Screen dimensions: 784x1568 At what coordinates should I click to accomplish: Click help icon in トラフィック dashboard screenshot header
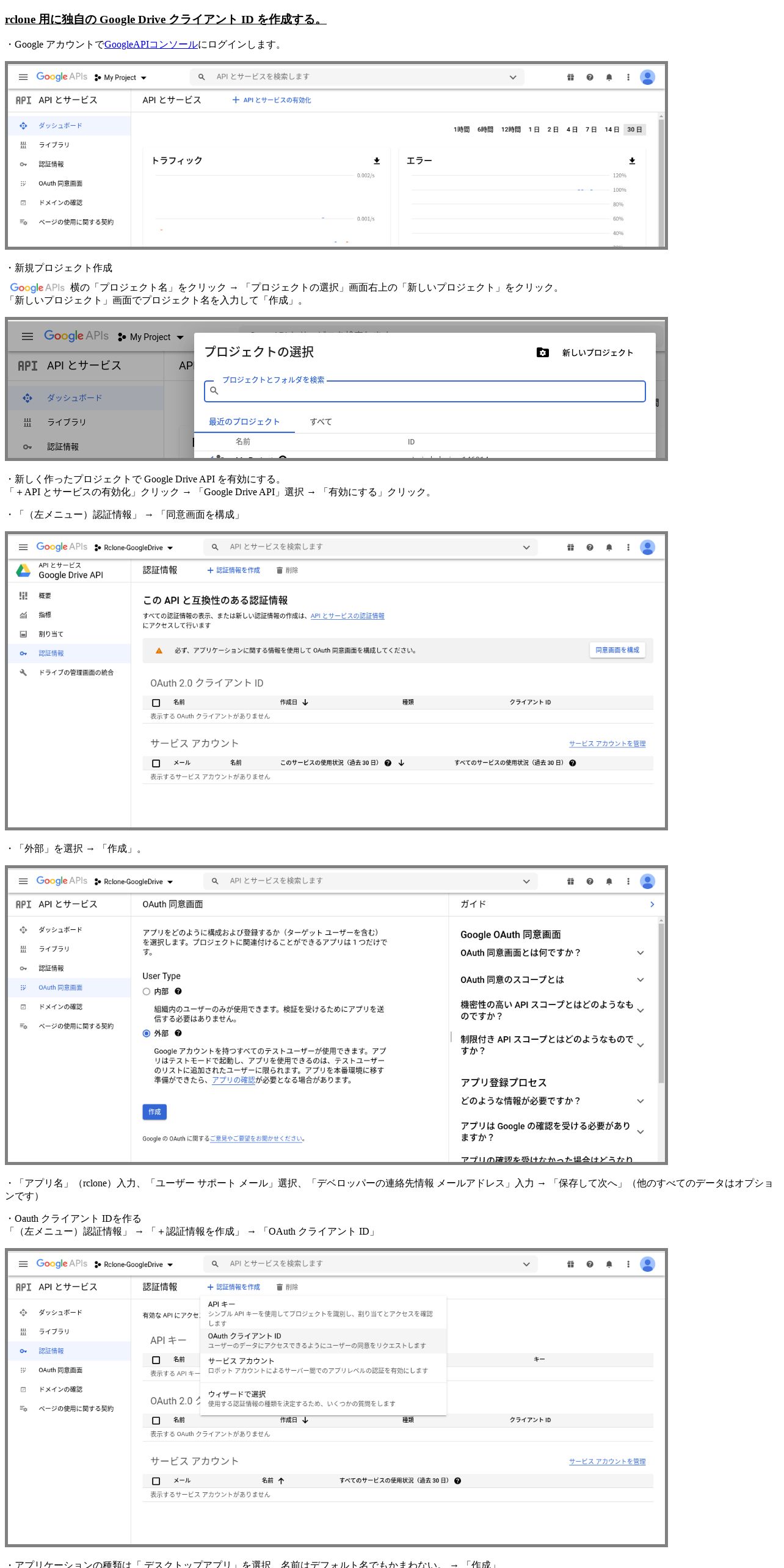[590, 77]
